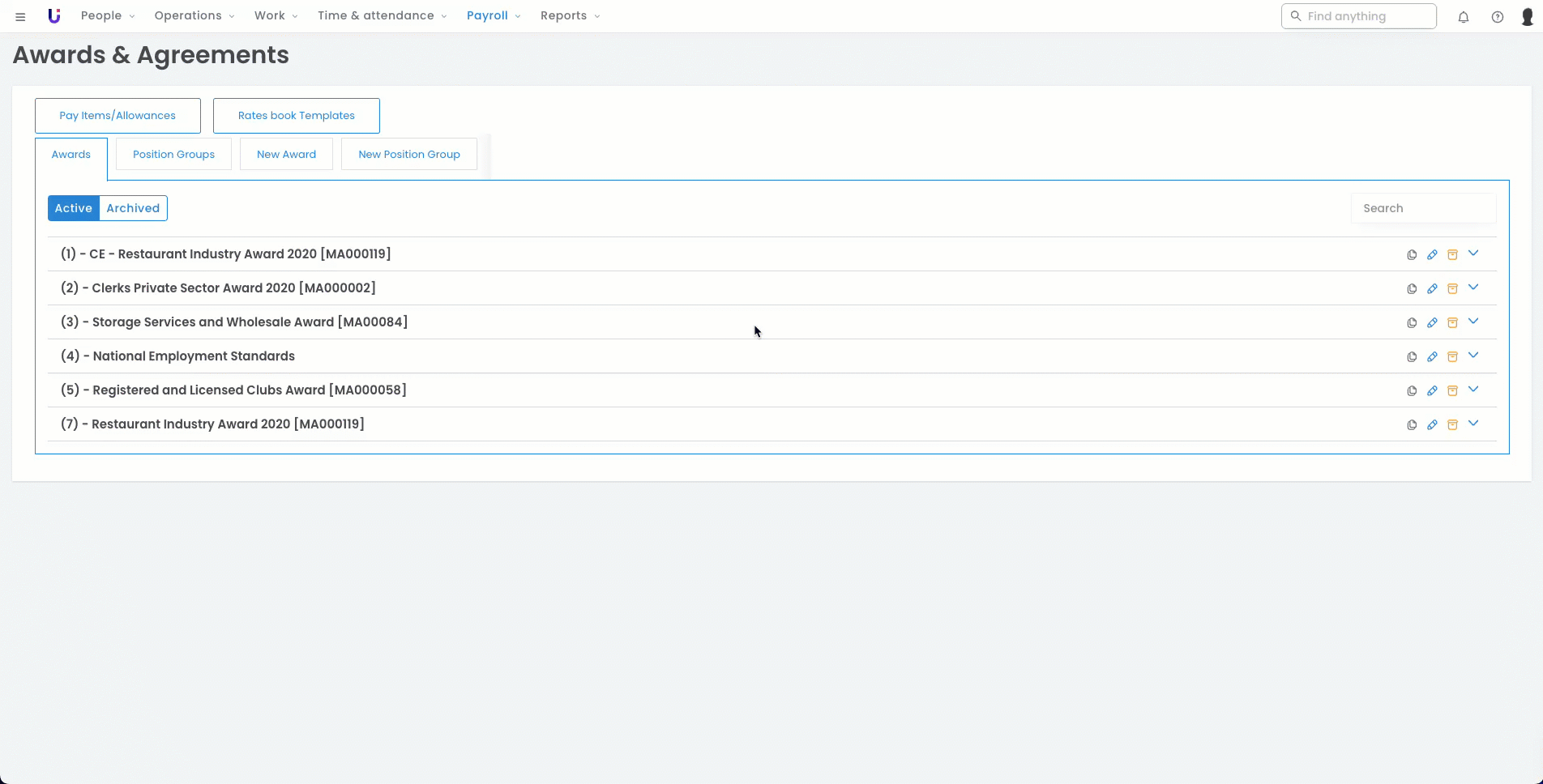Duplicate the Registered and Licensed Clubs Award
The height and width of the screenshot is (784, 1543).
pyautogui.click(x=1412, y=391)
